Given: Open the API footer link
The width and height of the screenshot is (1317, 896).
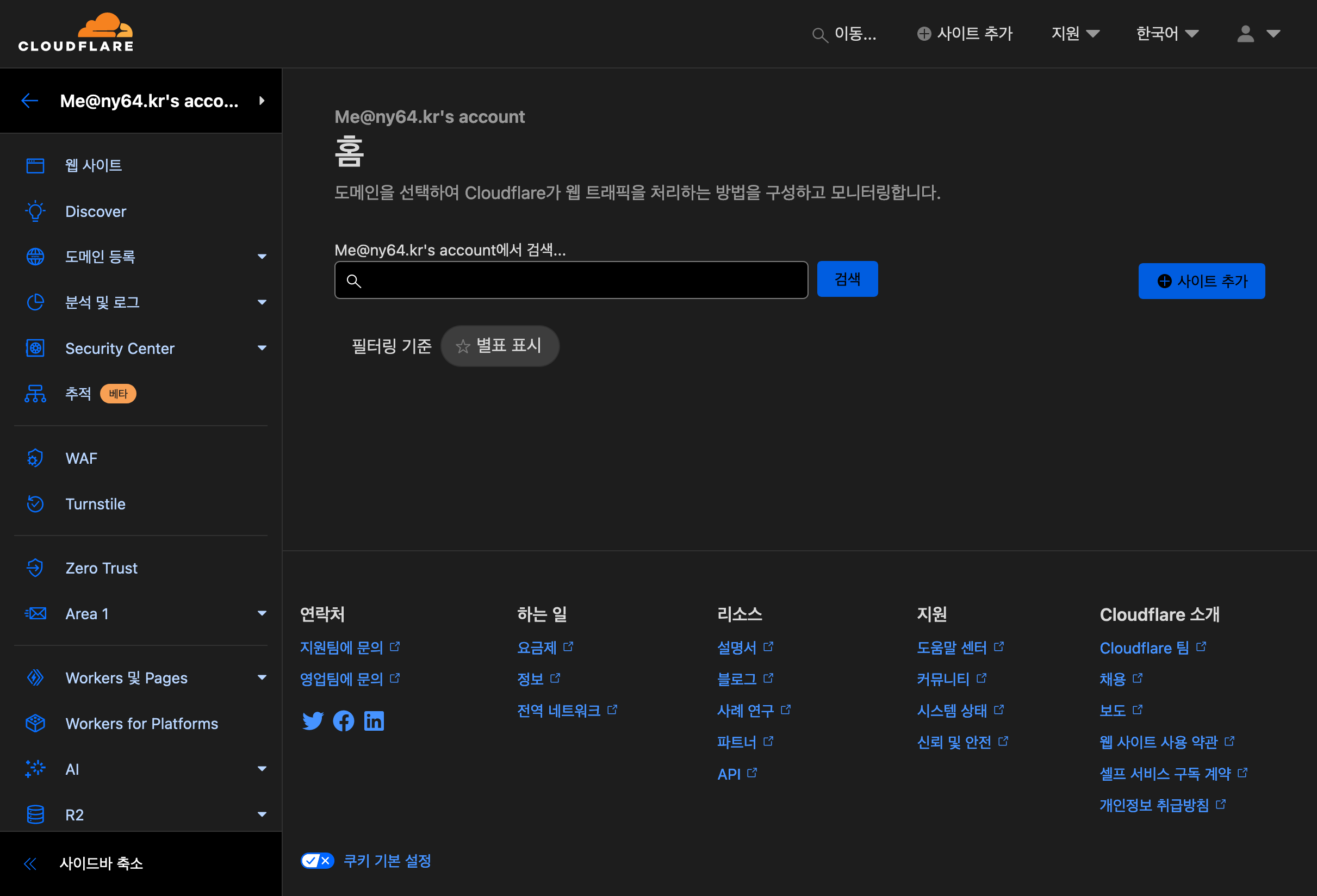Looking at the screenshot, I should (x=737, y=774).
